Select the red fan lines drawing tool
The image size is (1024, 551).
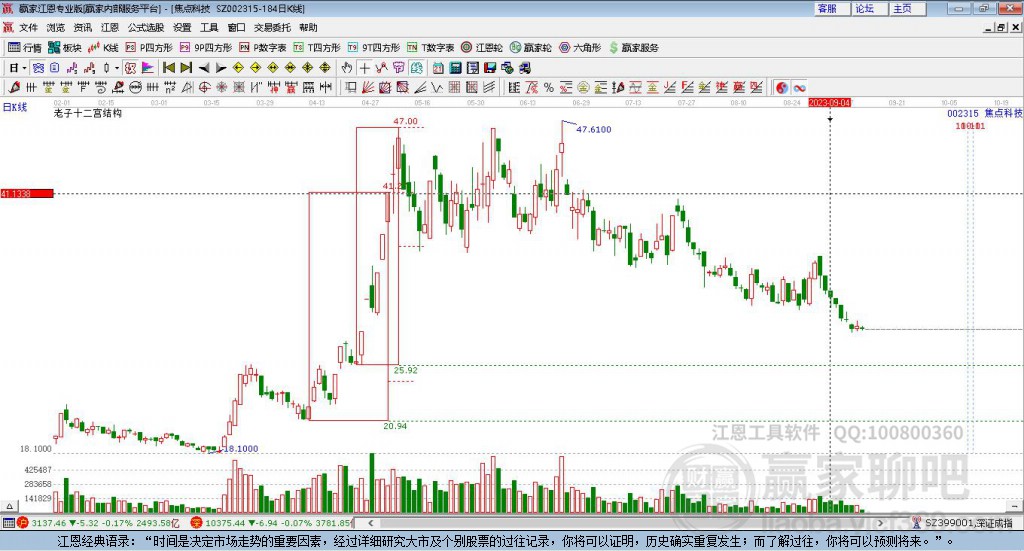(x=368, y=87)
